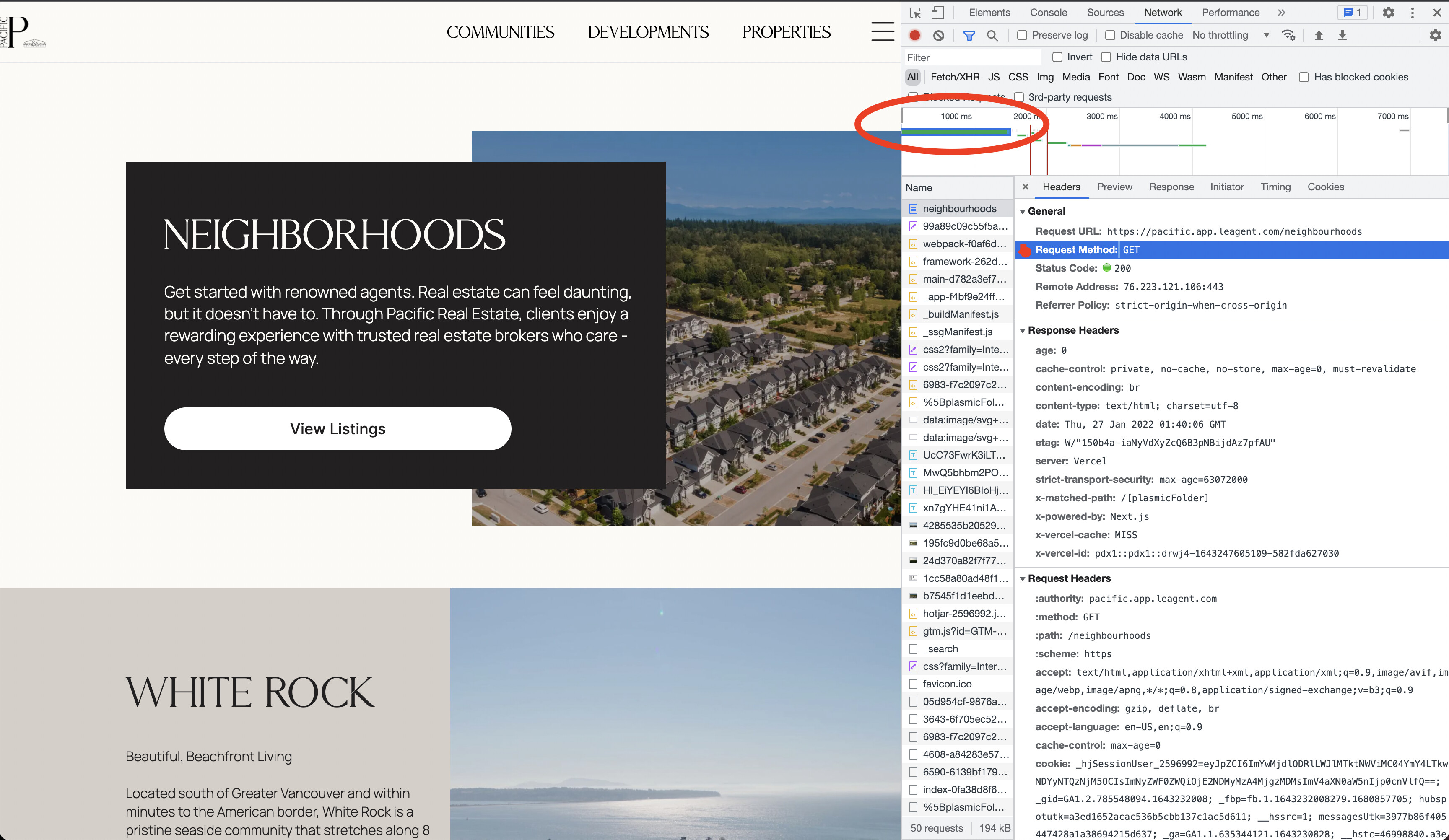Viewport: 1449px width, 840px height.
Task: Show more DevTools tabs via chevron
Action: [x=1282, y=13]
